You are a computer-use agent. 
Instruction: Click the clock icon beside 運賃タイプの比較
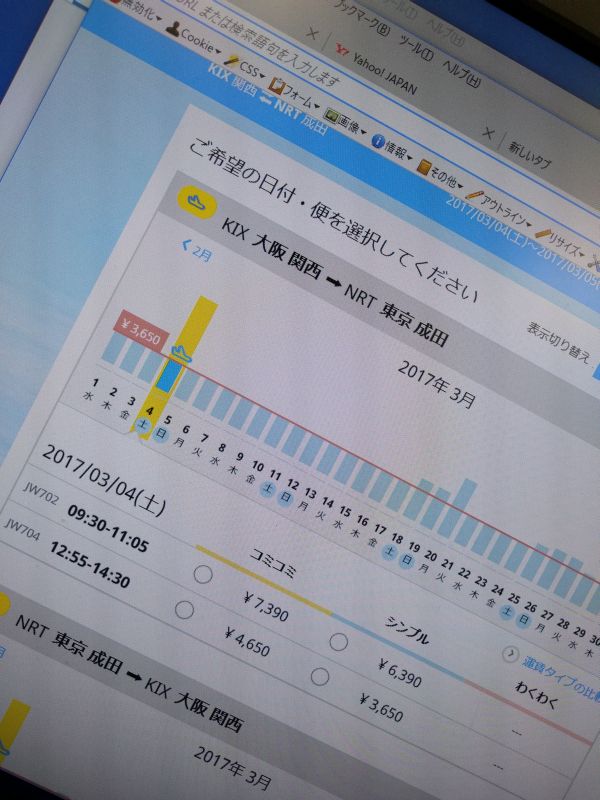pyautogui.click(x=510, y=654)
